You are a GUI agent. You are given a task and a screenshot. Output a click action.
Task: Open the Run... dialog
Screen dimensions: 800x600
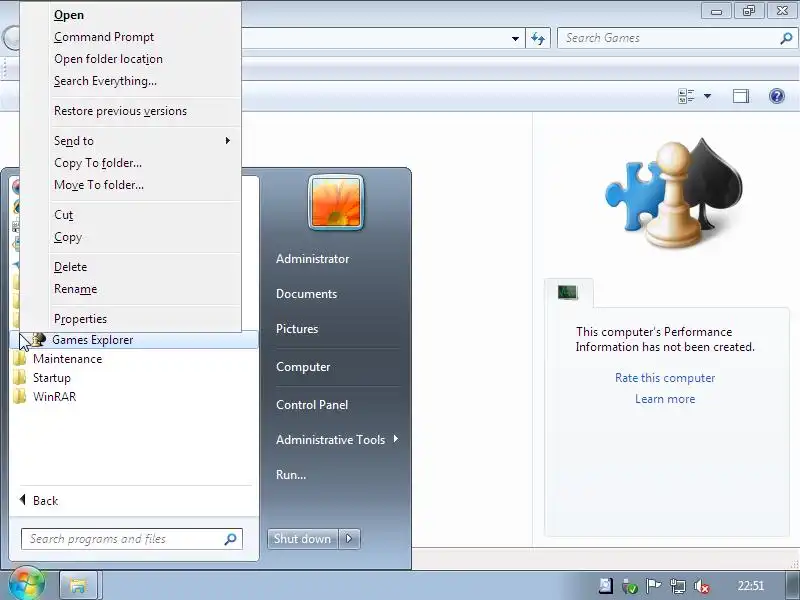pos(291,474)
